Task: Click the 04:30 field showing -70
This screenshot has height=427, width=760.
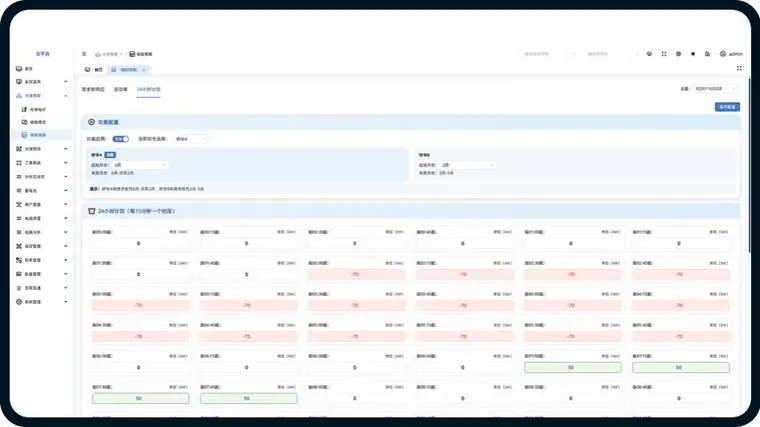Action: [140, 337]
